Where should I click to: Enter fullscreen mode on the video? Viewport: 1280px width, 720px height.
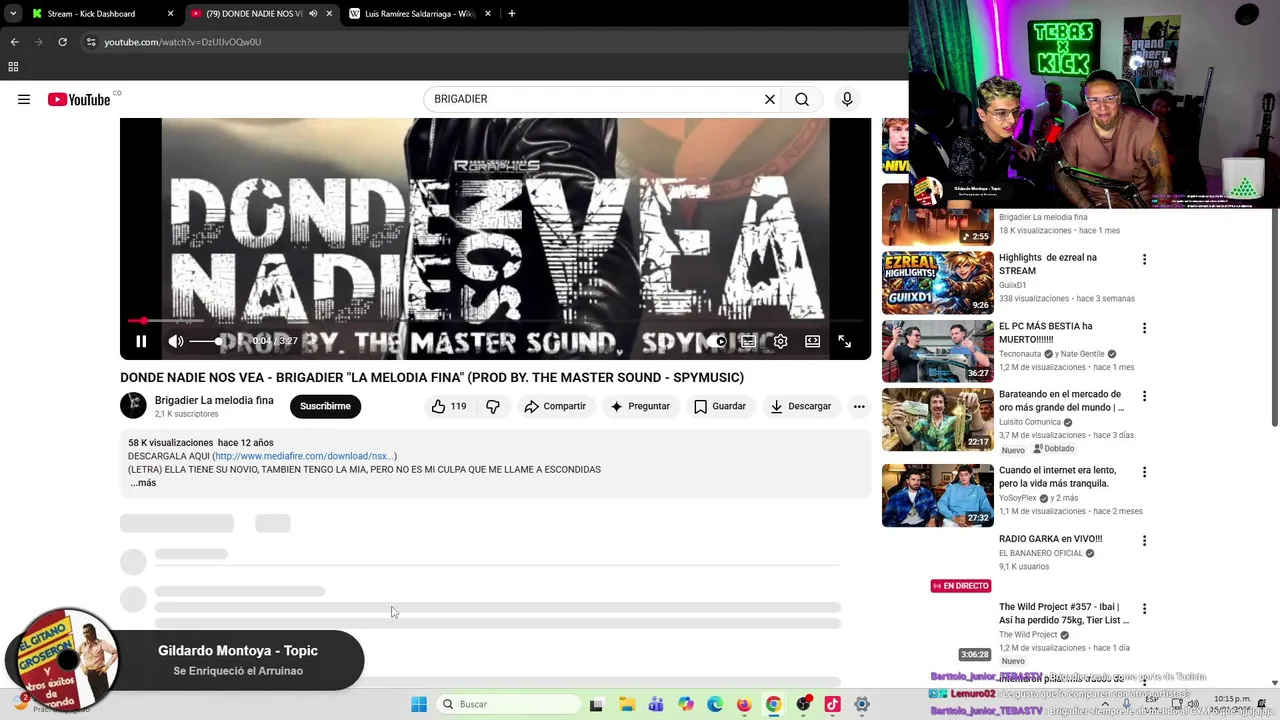844,341
